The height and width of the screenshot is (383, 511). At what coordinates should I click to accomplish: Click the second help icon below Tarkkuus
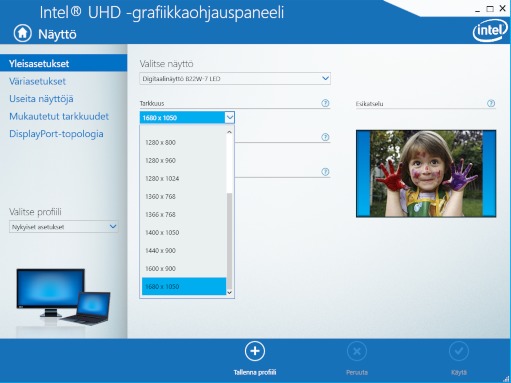pos(325,137)
